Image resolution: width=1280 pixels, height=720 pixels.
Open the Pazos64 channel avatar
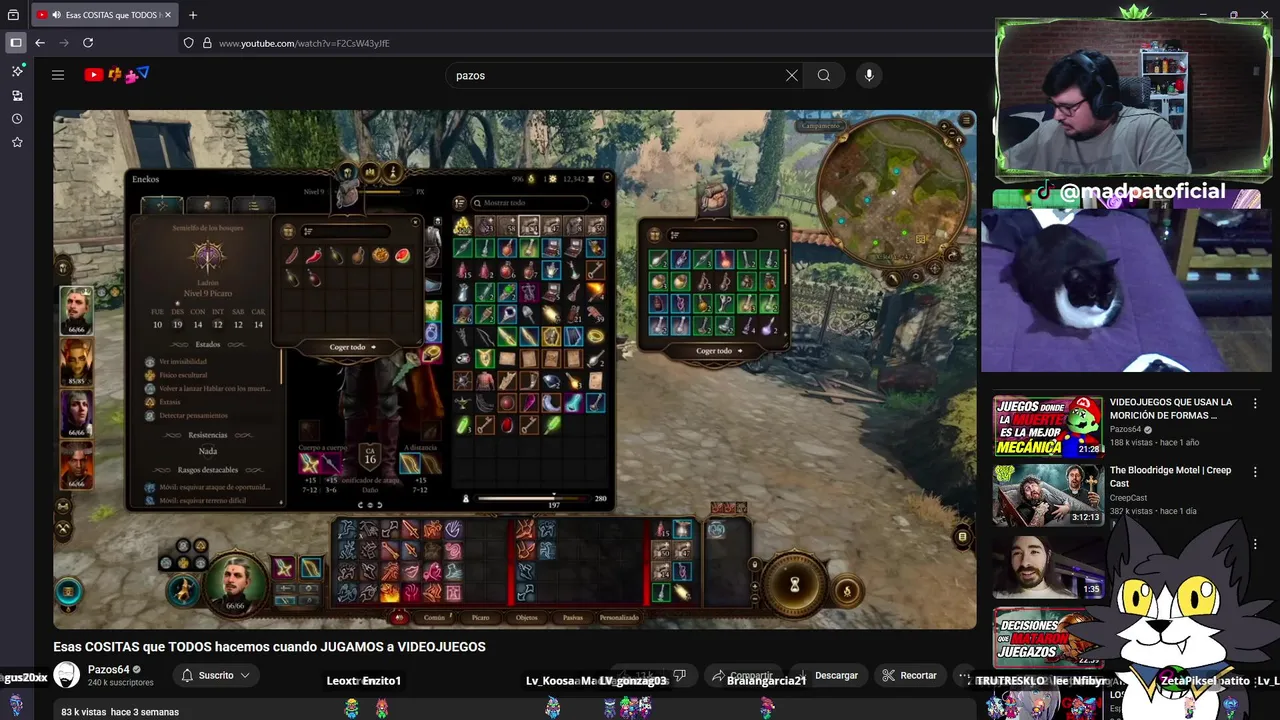coord(66,675)
